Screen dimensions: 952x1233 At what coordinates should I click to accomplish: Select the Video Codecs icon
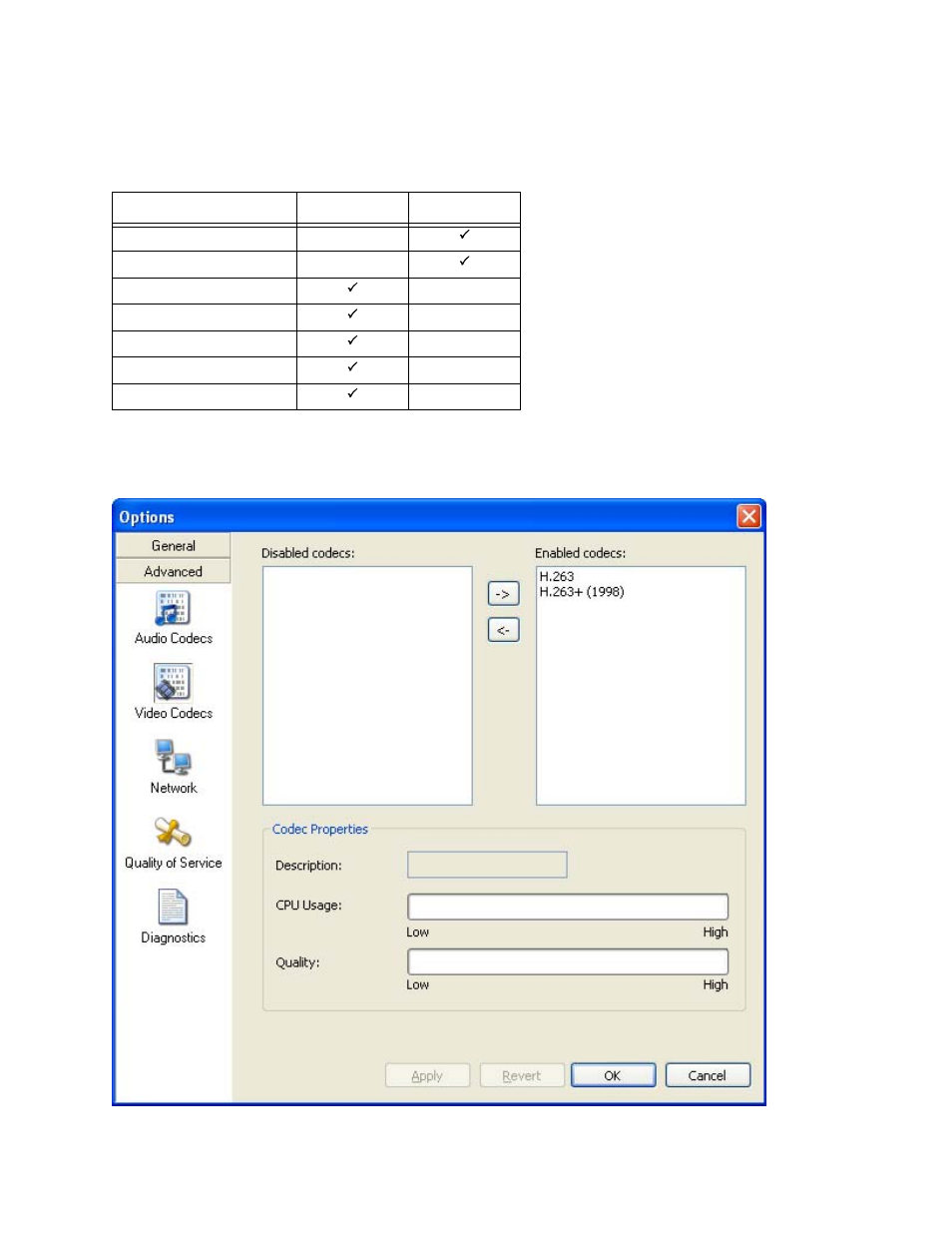(x=173, y=683)
